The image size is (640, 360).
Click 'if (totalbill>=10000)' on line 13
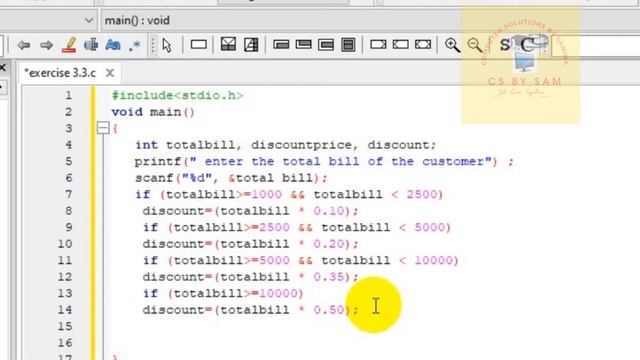click(x=223, y=293)
